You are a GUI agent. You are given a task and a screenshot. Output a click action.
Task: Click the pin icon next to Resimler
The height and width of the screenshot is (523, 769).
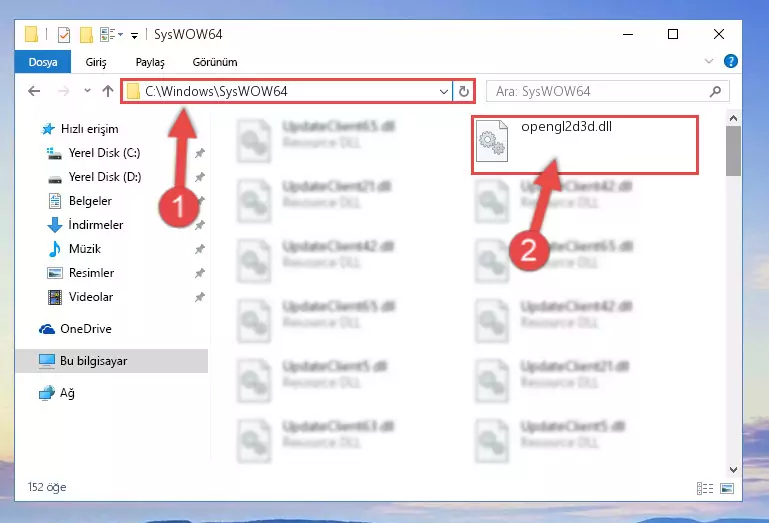(200, 273)
